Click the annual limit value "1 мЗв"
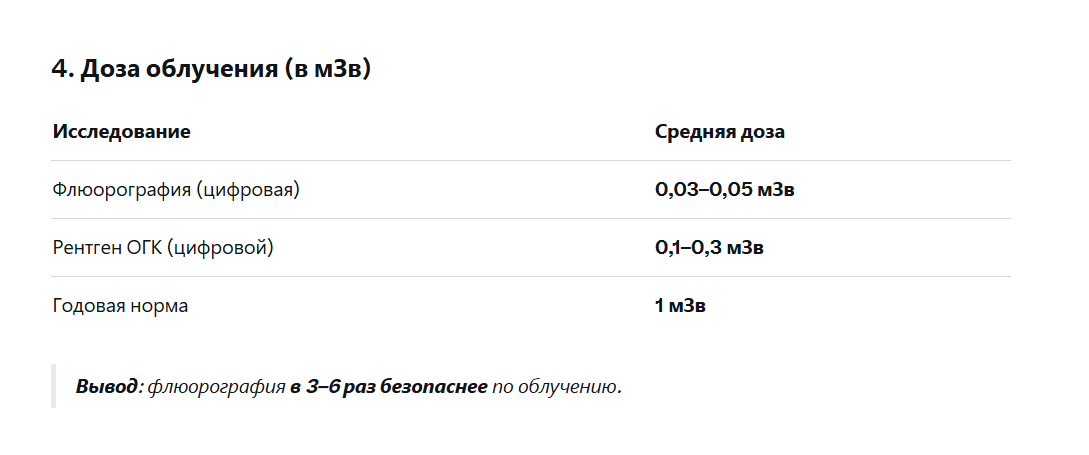Screen dimensions: 1089x455 pyautogui.click(x=680, y=305)
